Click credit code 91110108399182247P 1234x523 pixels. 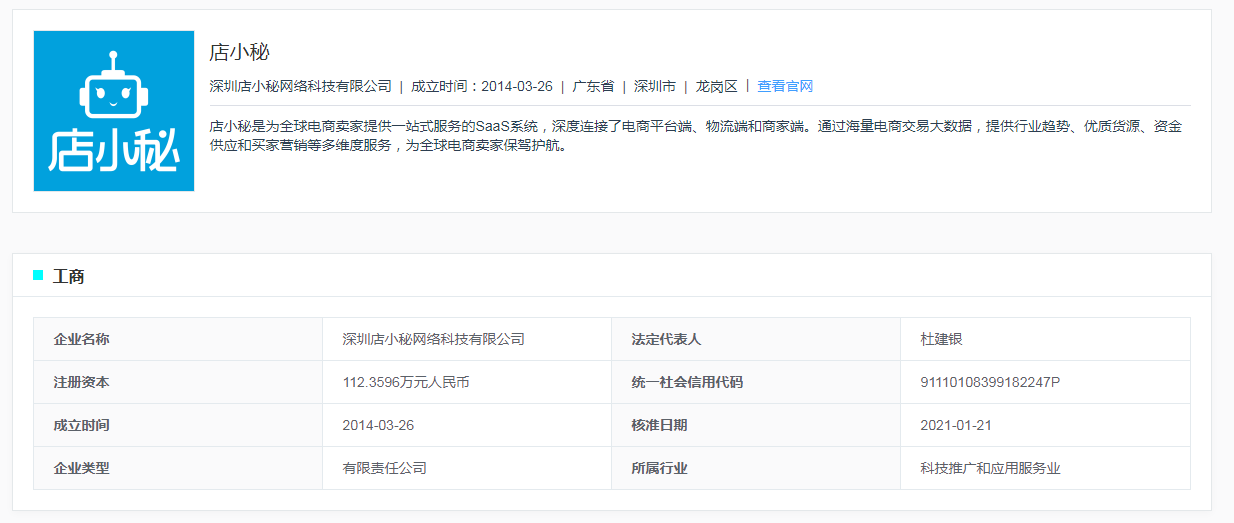coord(990,382)
